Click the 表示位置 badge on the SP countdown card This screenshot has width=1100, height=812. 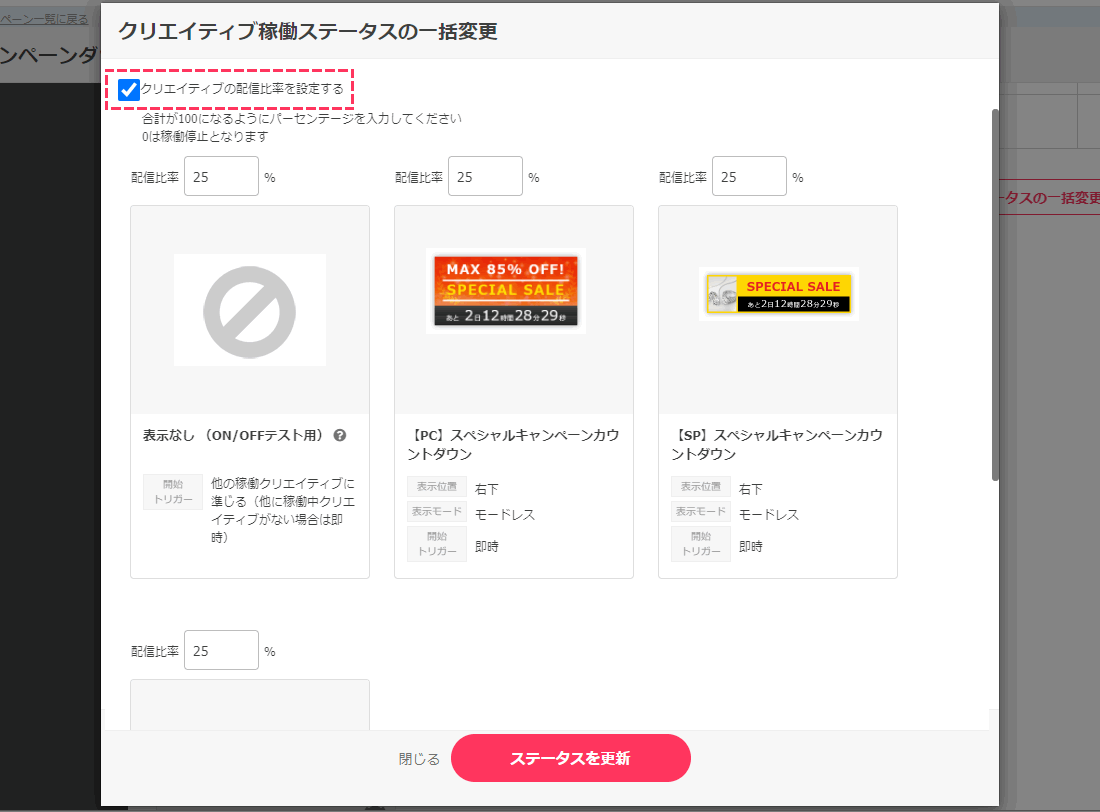pyautogui.click(x=700, y=486)
